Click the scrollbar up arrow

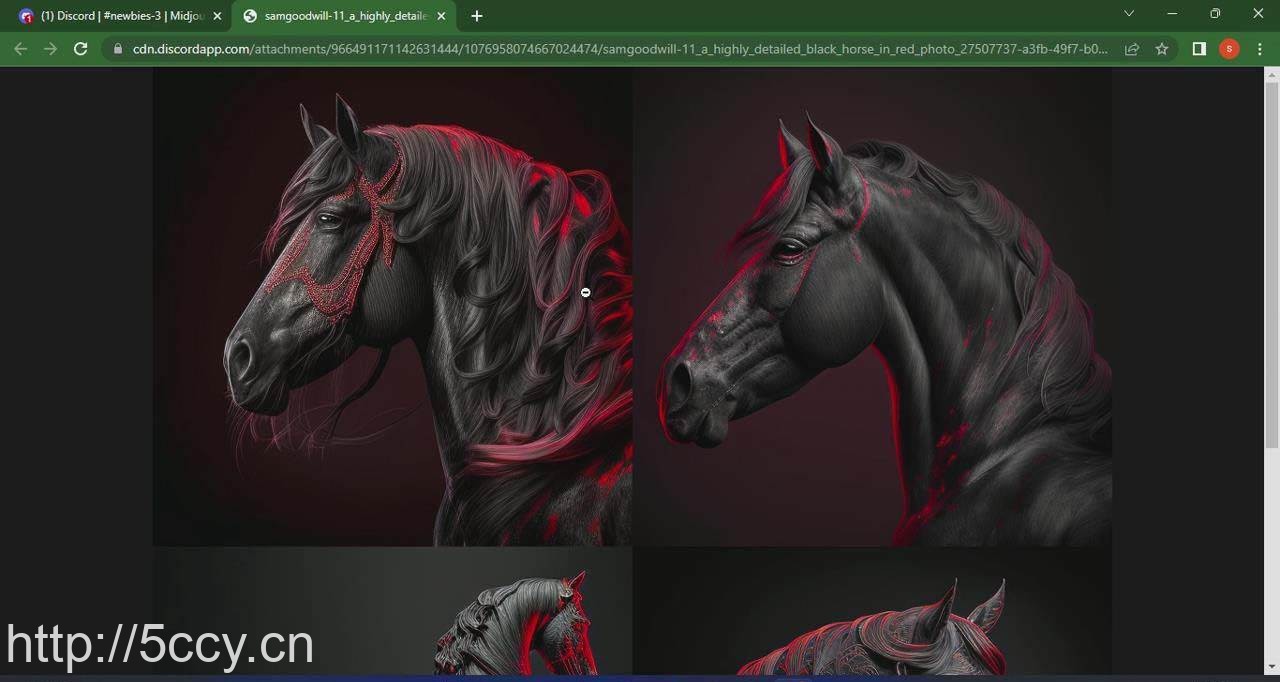click(x=1272, y=74)
